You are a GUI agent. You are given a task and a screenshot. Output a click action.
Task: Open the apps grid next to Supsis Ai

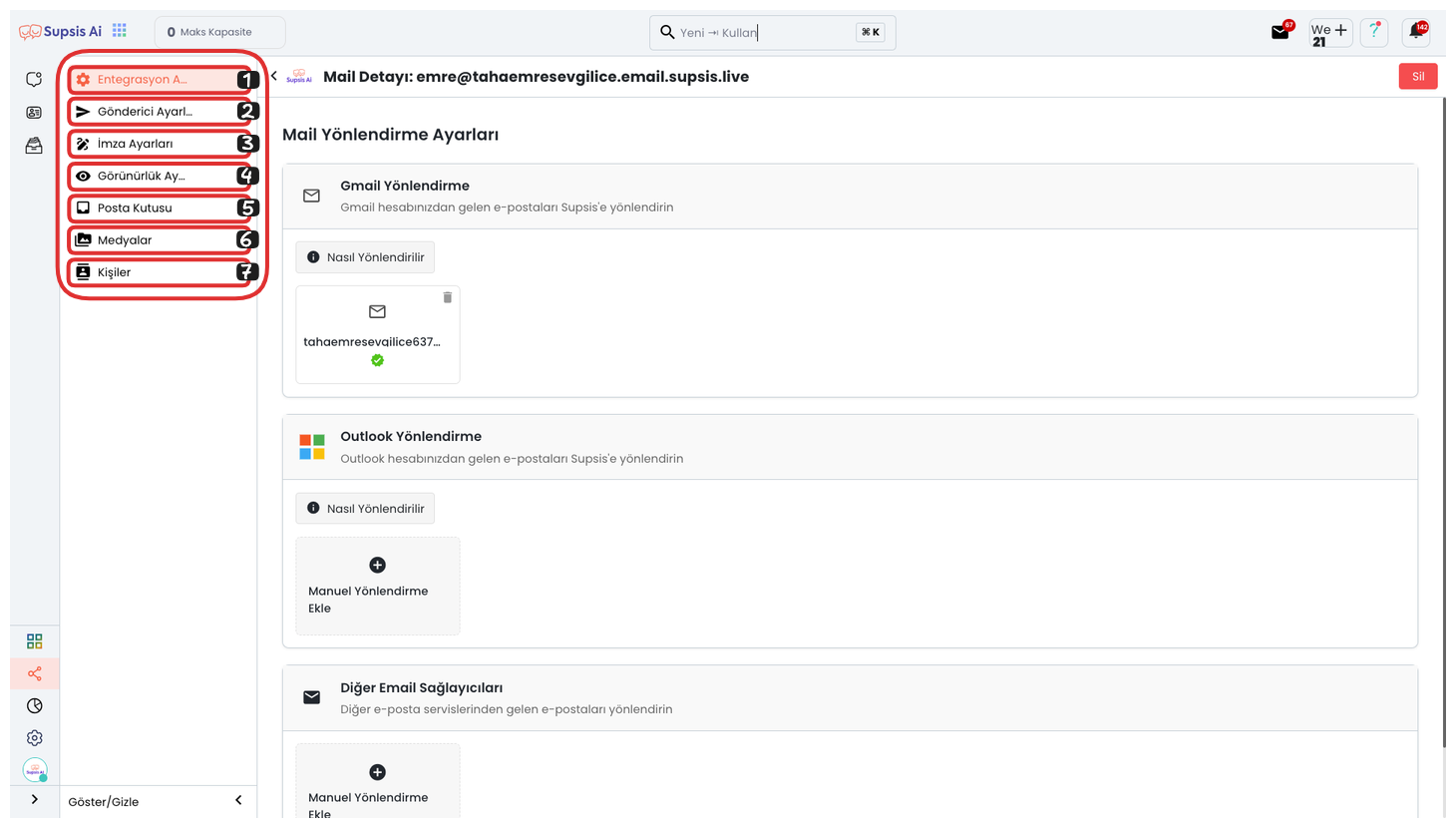pos(120,31)
